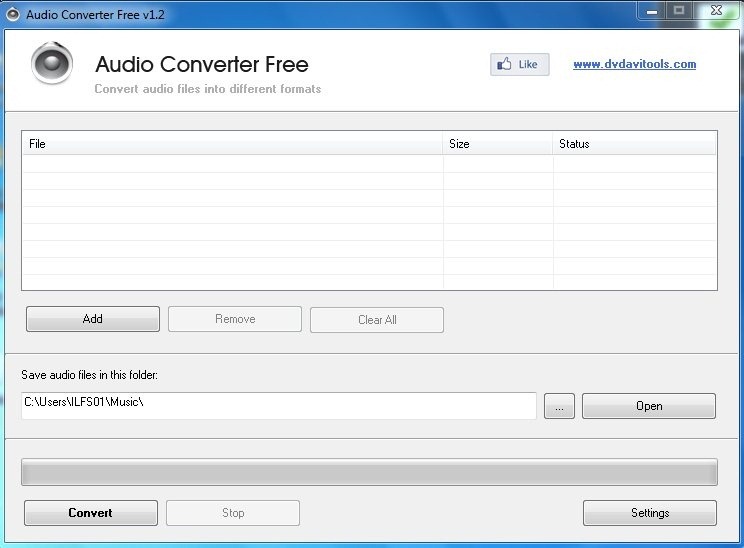Start conversion with the Convert button
This screenshot has height=548, width=744.
click(91, 513)
